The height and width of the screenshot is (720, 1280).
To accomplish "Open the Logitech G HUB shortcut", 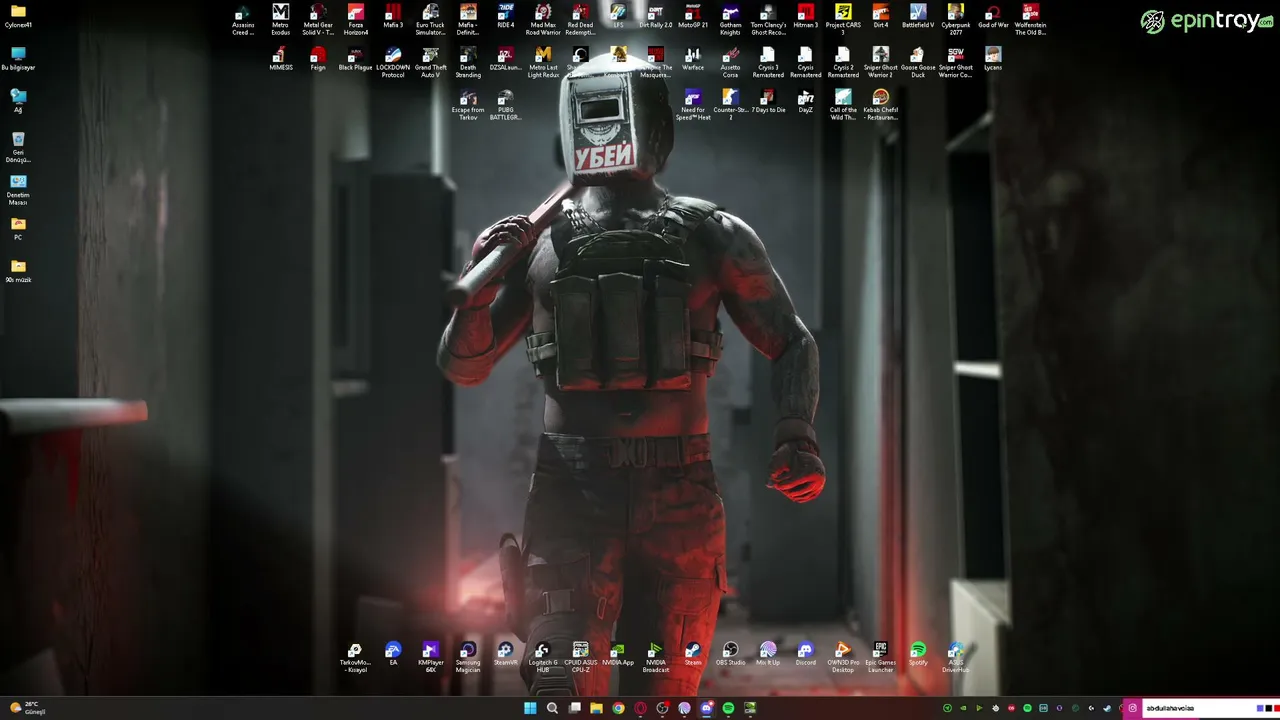I will point(543,657).
